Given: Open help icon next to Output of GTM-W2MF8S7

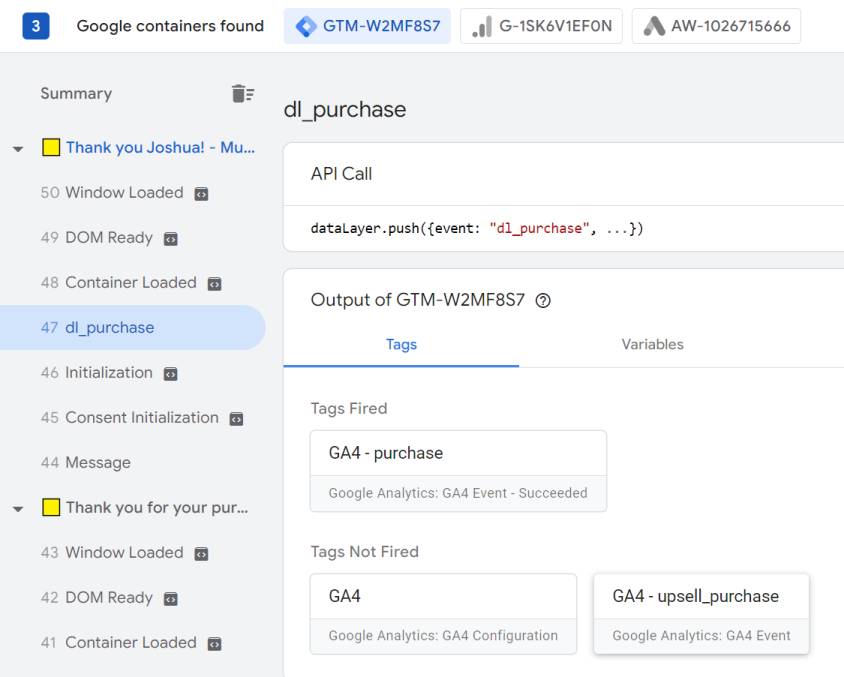Looking at the screenshot, I should 543,300.
